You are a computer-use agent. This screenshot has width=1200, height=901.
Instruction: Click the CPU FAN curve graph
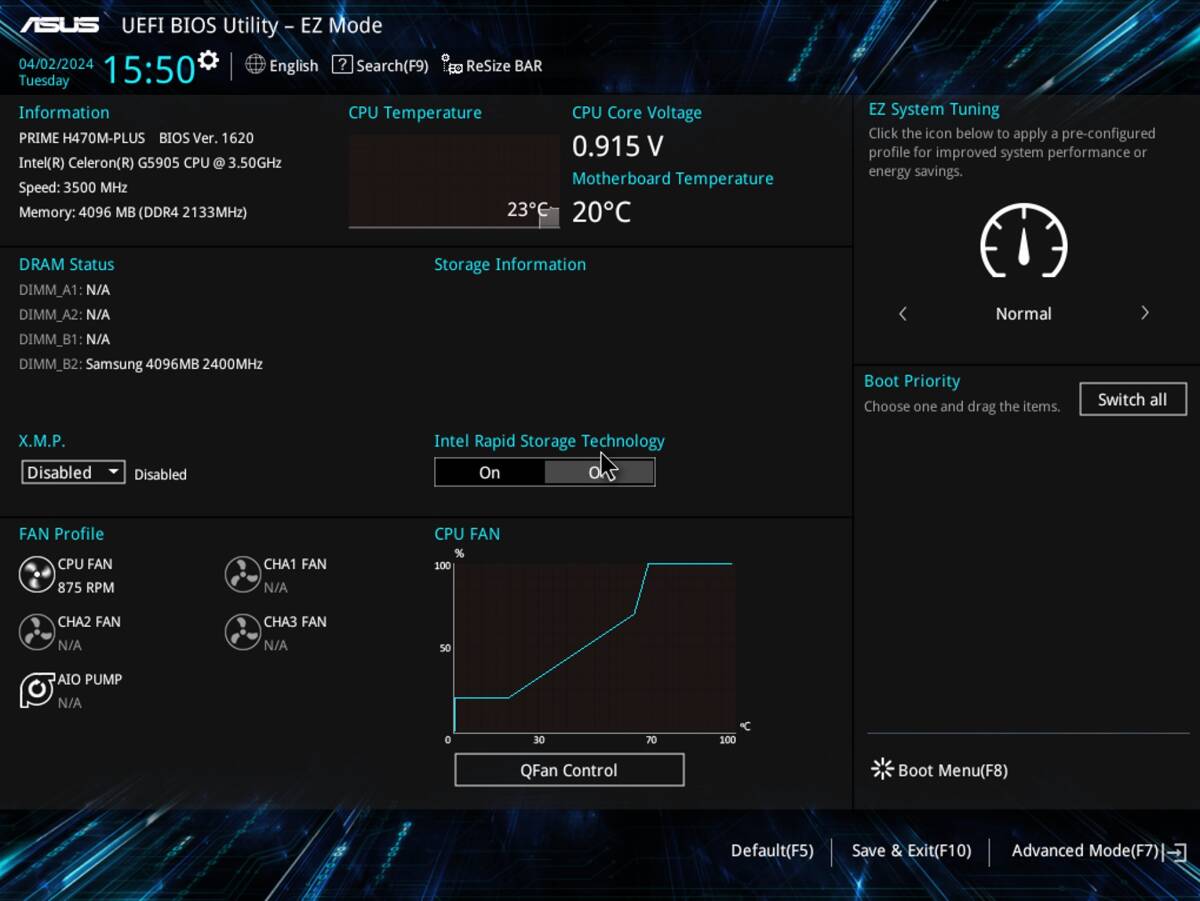594,648
